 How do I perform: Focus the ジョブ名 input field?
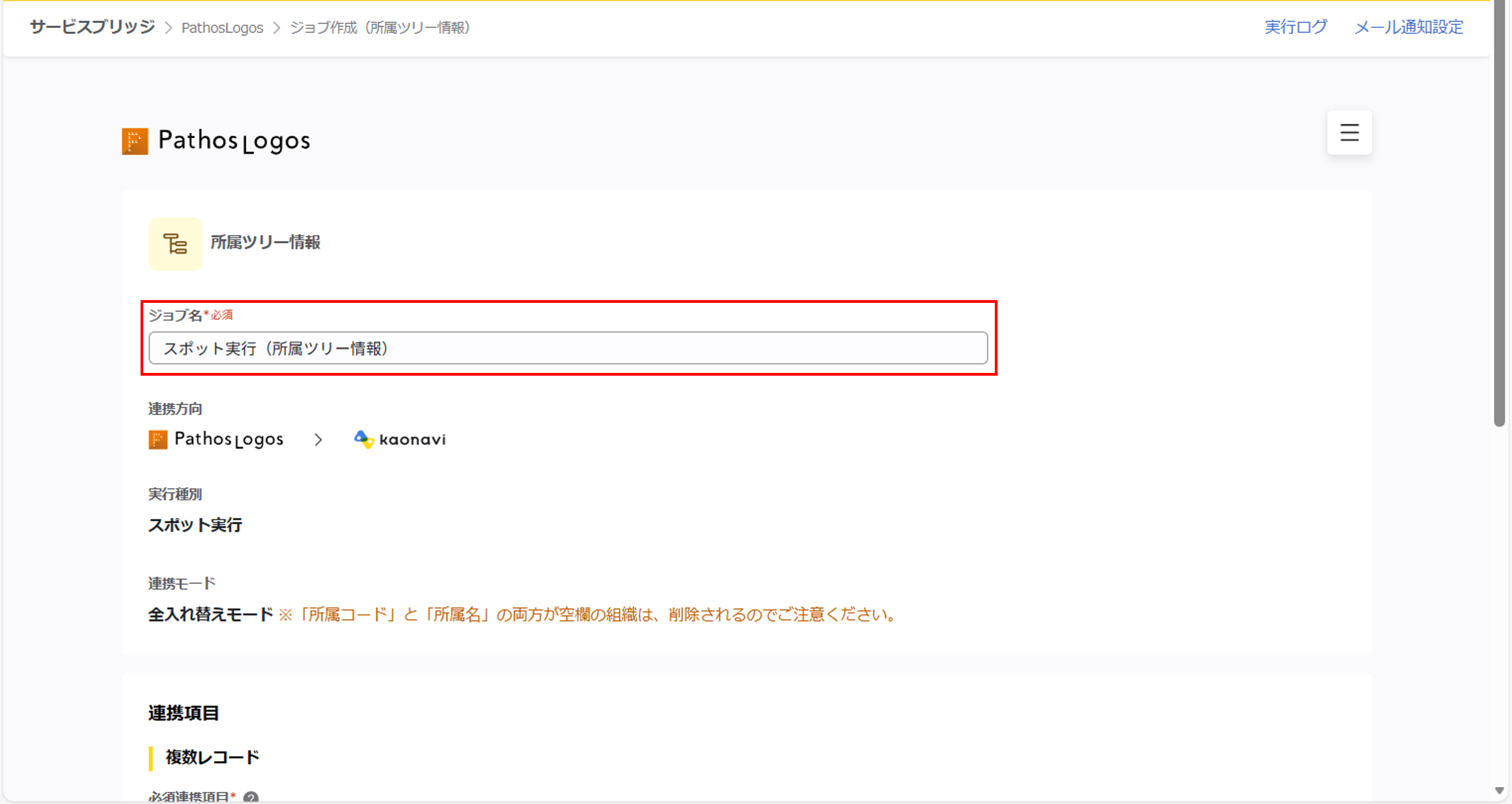point(568,348)
